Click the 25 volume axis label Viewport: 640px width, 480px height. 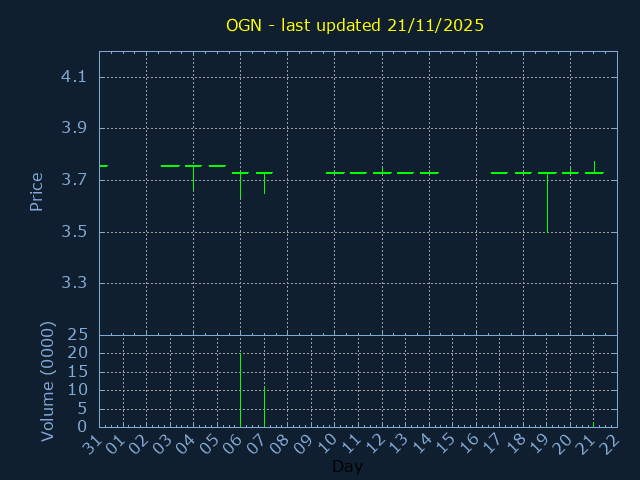pyautogui.click(x=78, y=335)
